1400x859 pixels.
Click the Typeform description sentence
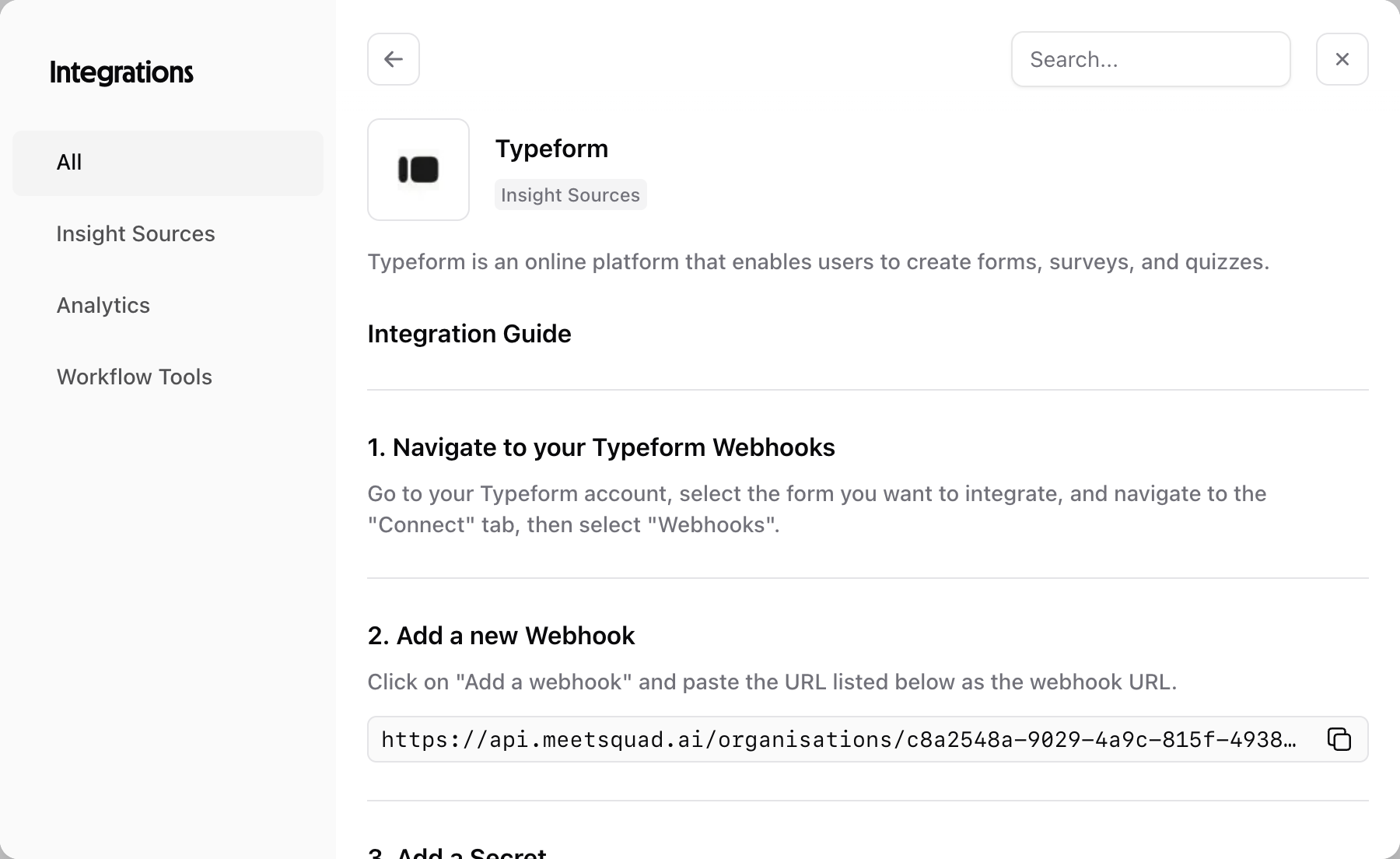pos(818,261)
